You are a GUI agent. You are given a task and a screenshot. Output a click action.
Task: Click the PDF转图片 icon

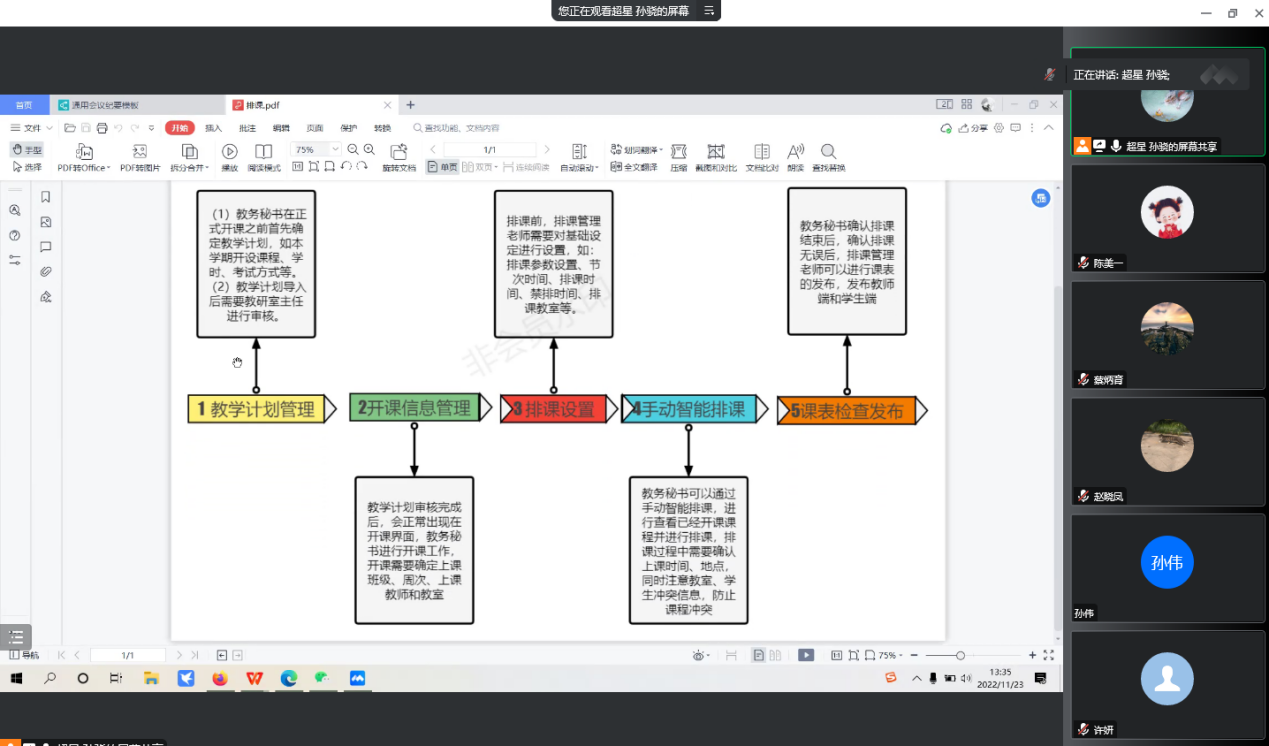[x=139, y=151]
